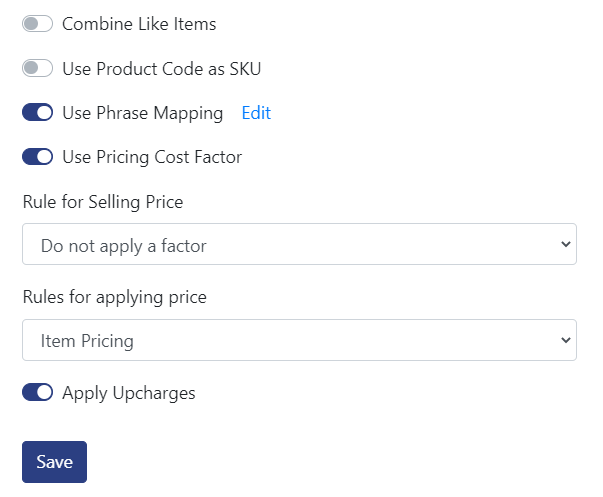Viewport: 603px width, 497px height.
Task: Turn on Use Product Code as SKU switch
Action: [37, 68]
